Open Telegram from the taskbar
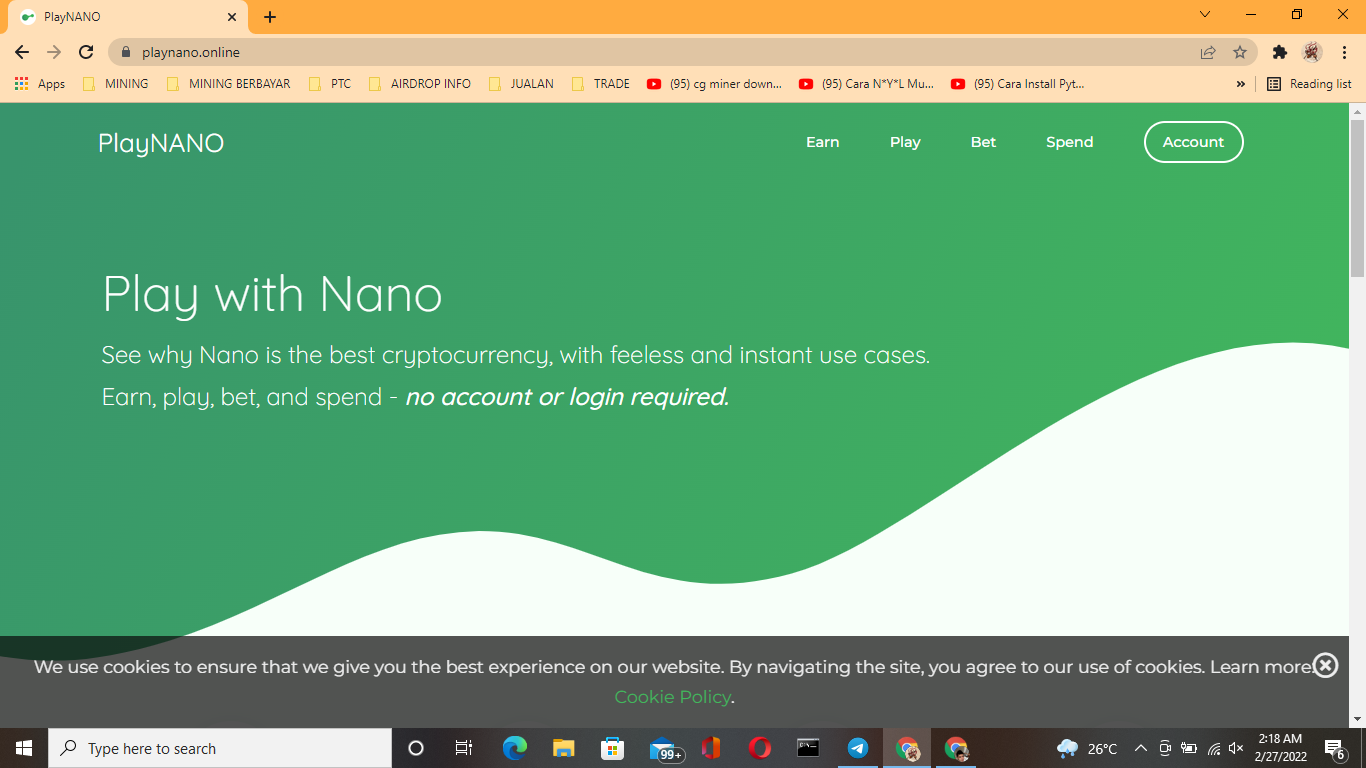The height and width of the screenshot is (768, 1366). pos(858,748)
